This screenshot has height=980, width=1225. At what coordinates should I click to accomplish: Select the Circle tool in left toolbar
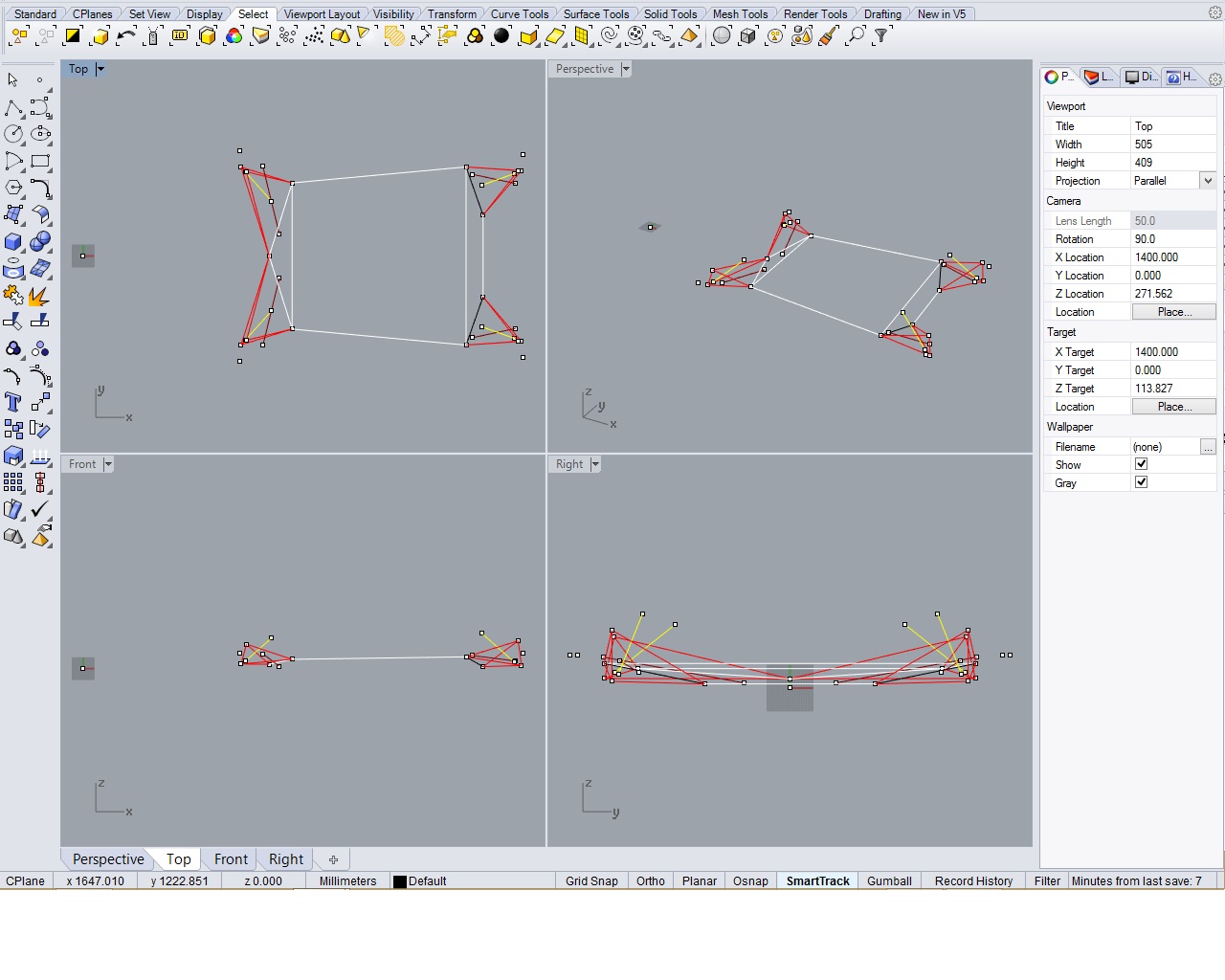(13, 134)
